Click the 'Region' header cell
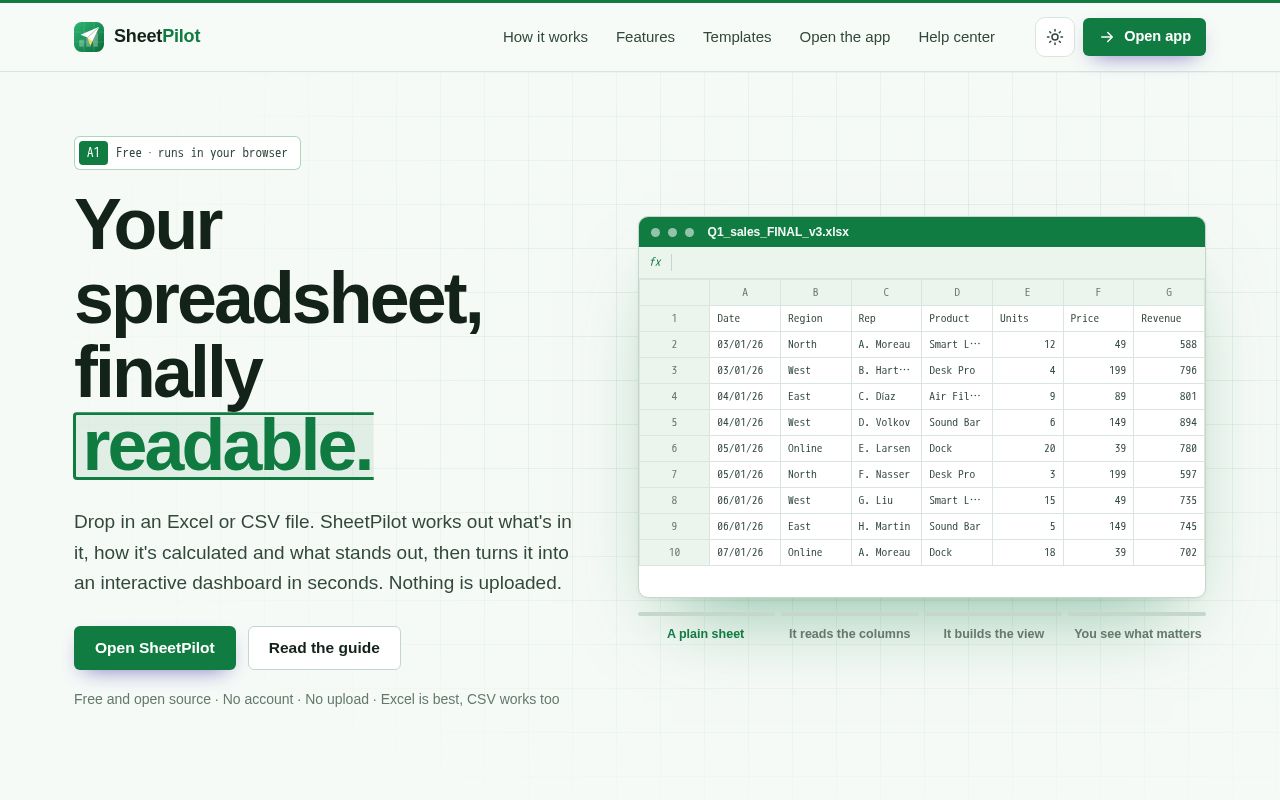This screenshot has height=800, width=1280. click(816, 318)
